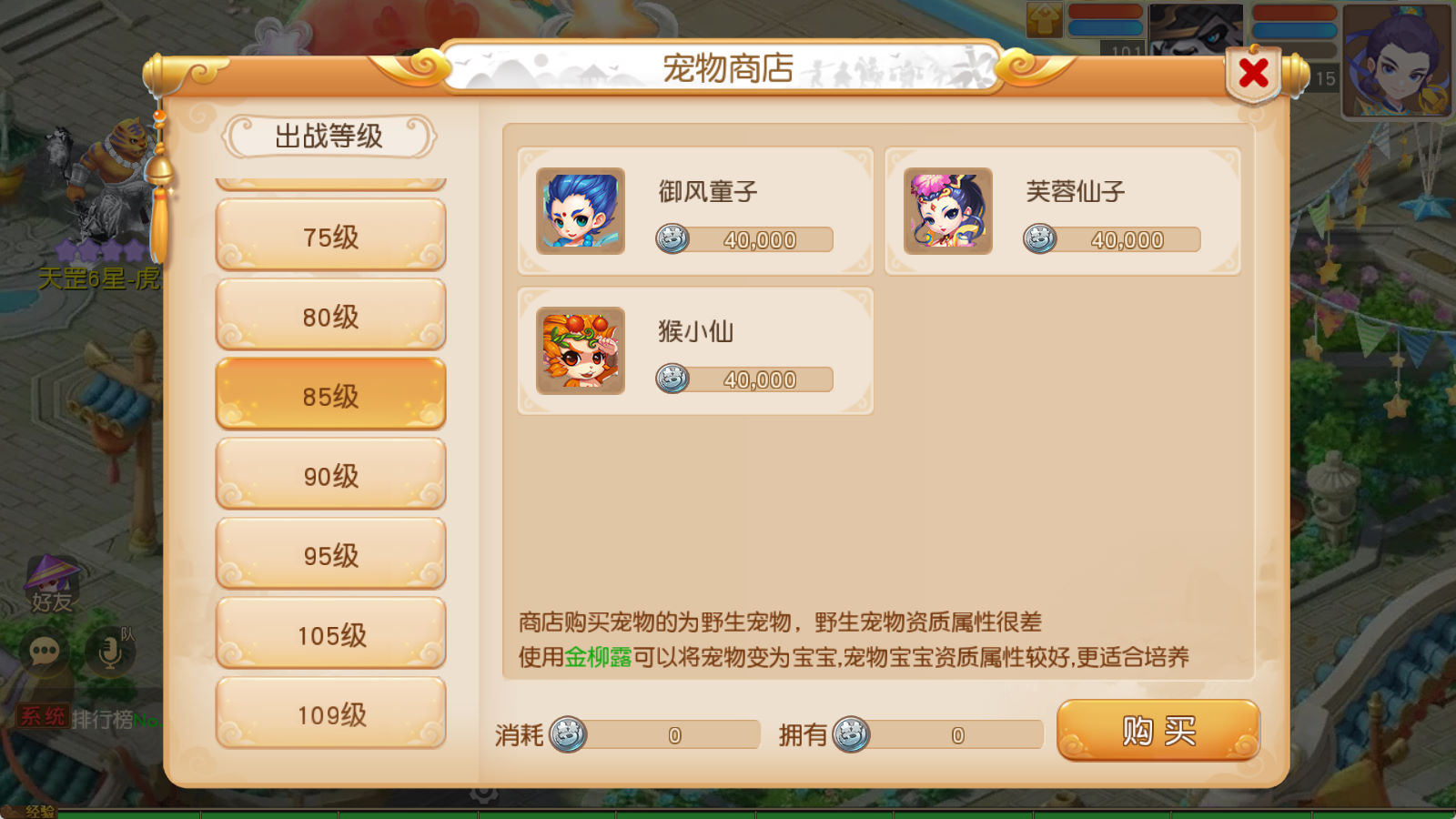Image resolution: width=1456 pixels, height=819 pixels.
Task: Select the 猴小仙 pet portrait
Action: [581, 350]
